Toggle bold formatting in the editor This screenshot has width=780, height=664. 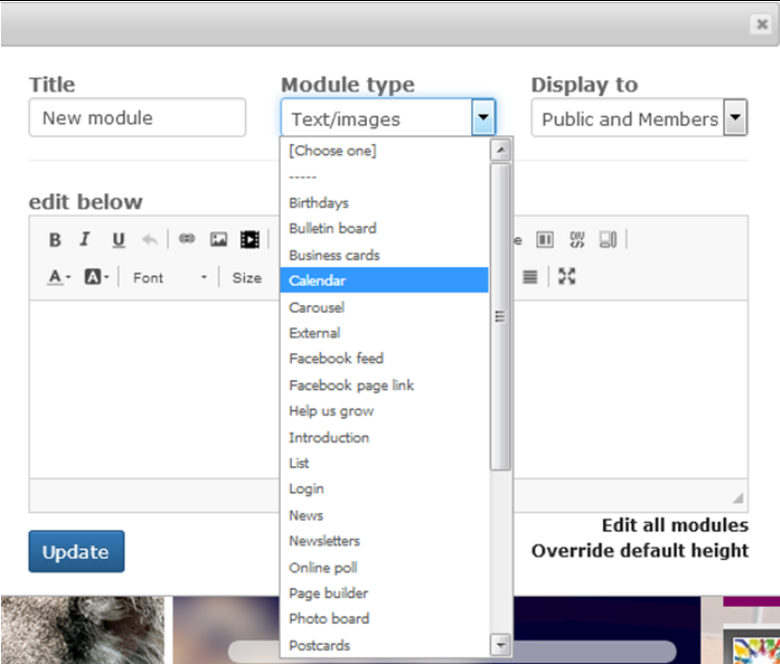point(55,240)
